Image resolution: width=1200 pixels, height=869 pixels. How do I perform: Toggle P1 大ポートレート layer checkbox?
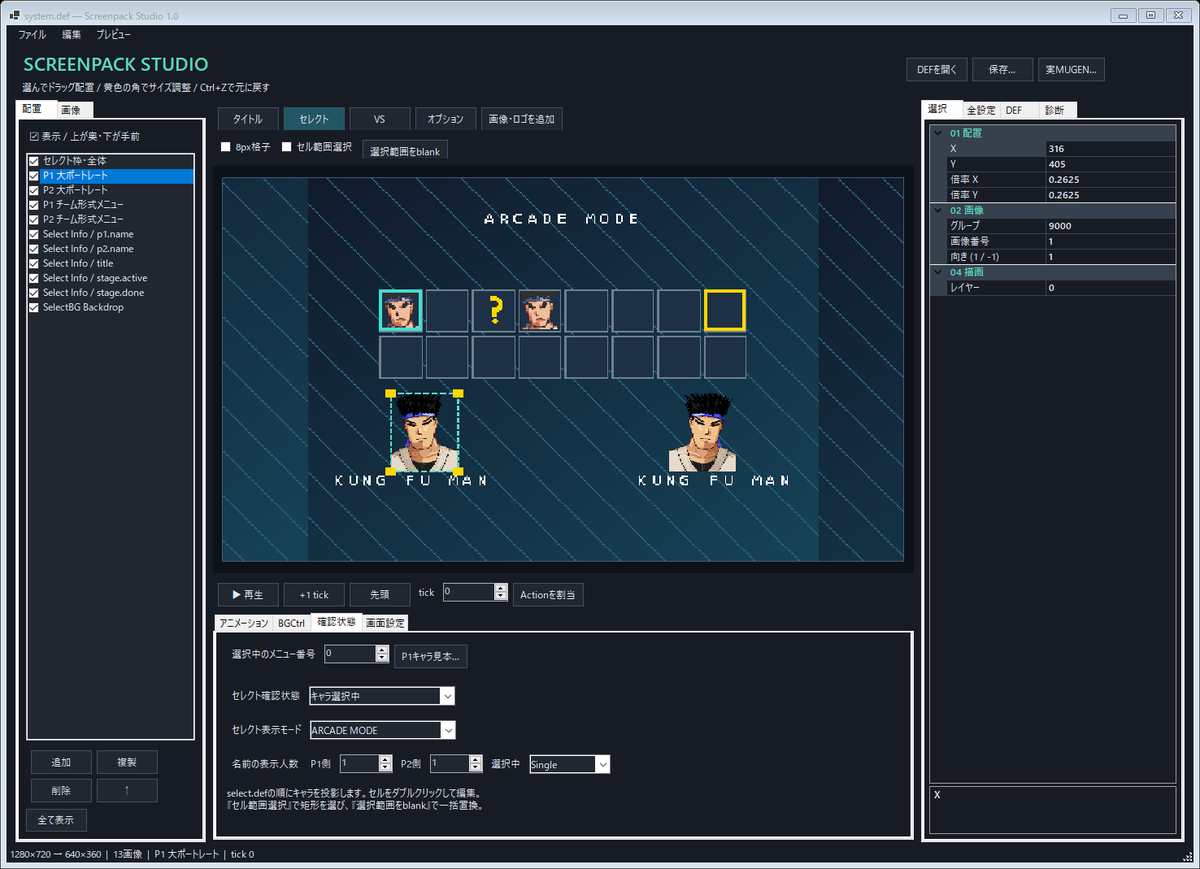[34, 175]
